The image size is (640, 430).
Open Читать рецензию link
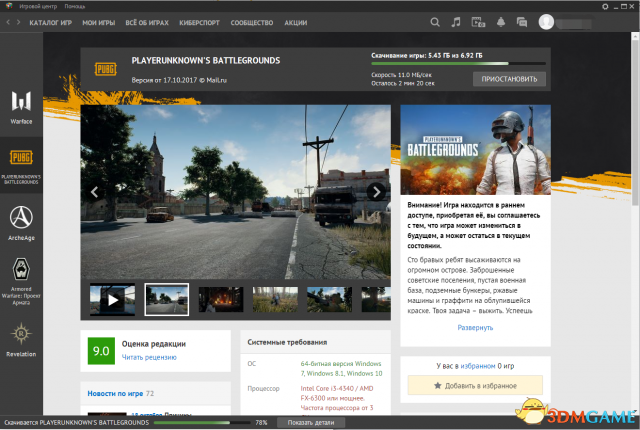(149, 357)
